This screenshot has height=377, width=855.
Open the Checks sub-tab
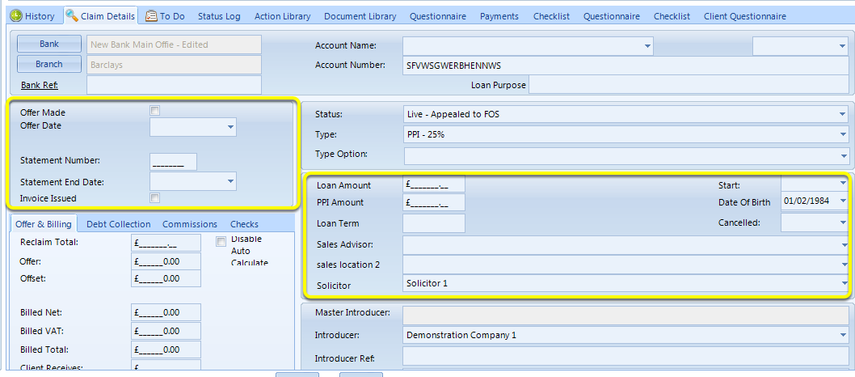coord(244,224)
